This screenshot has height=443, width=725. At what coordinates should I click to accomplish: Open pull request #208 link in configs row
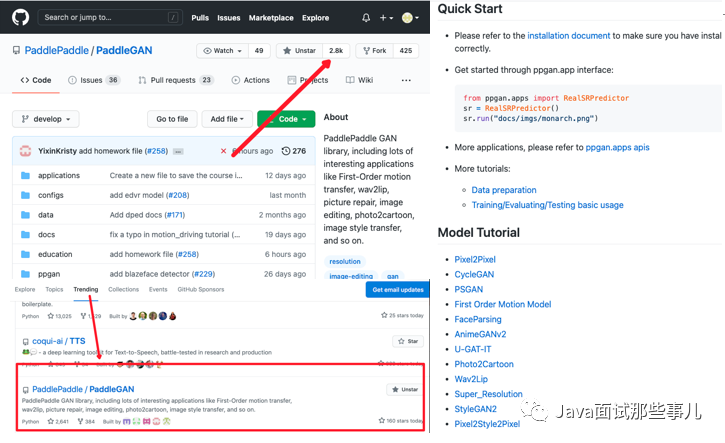[178, 195]
